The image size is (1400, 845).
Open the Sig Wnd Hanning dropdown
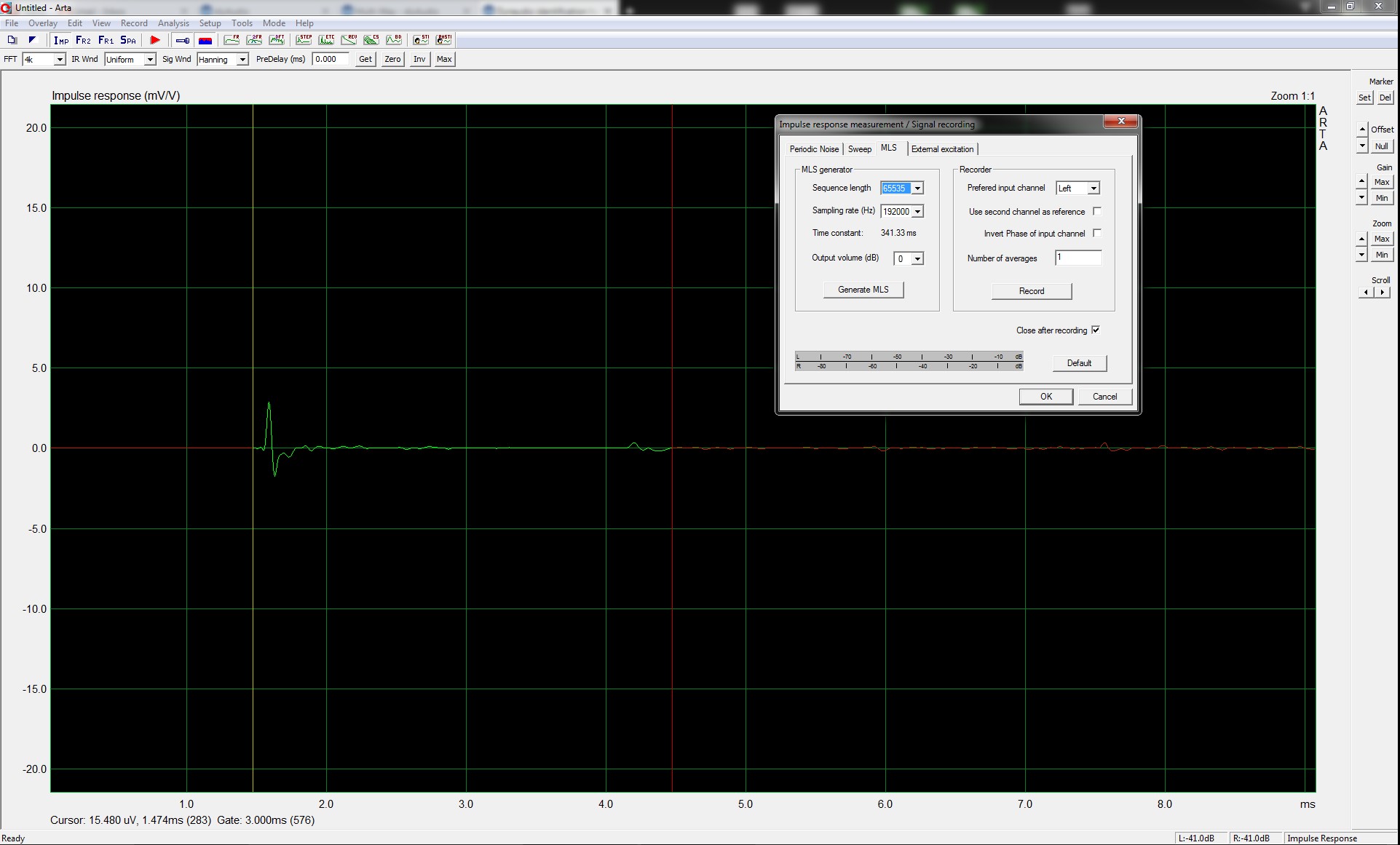242,60
